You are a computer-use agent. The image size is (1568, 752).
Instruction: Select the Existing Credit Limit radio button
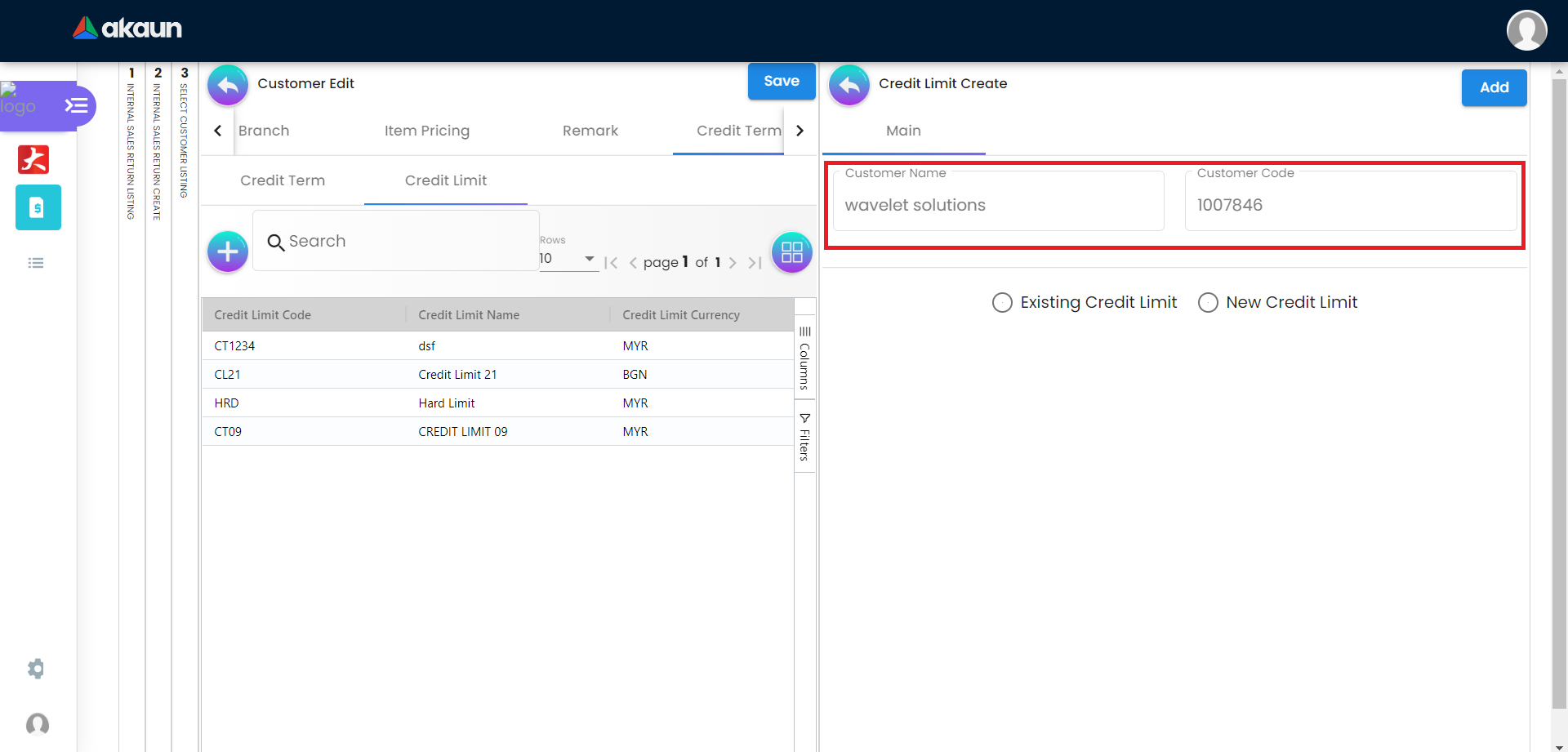click(1002, 303)
